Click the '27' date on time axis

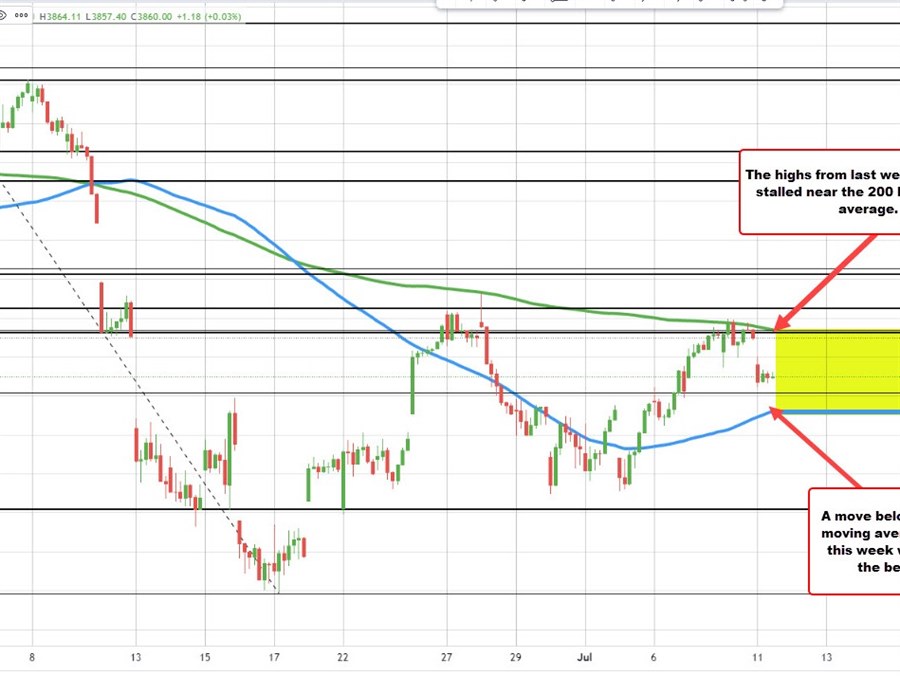(x=446, y=656)
